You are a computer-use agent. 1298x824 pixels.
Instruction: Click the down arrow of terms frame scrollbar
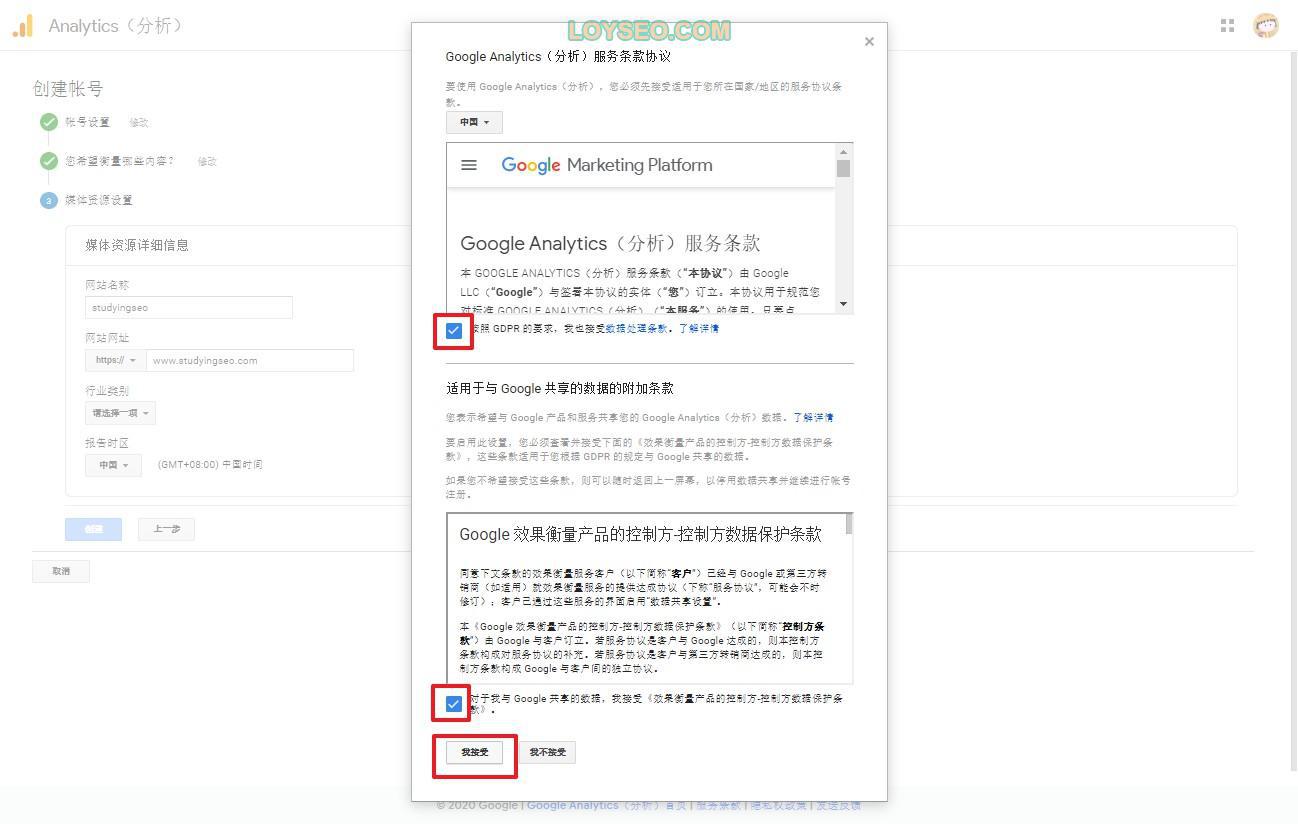click(x=843, y=304)
